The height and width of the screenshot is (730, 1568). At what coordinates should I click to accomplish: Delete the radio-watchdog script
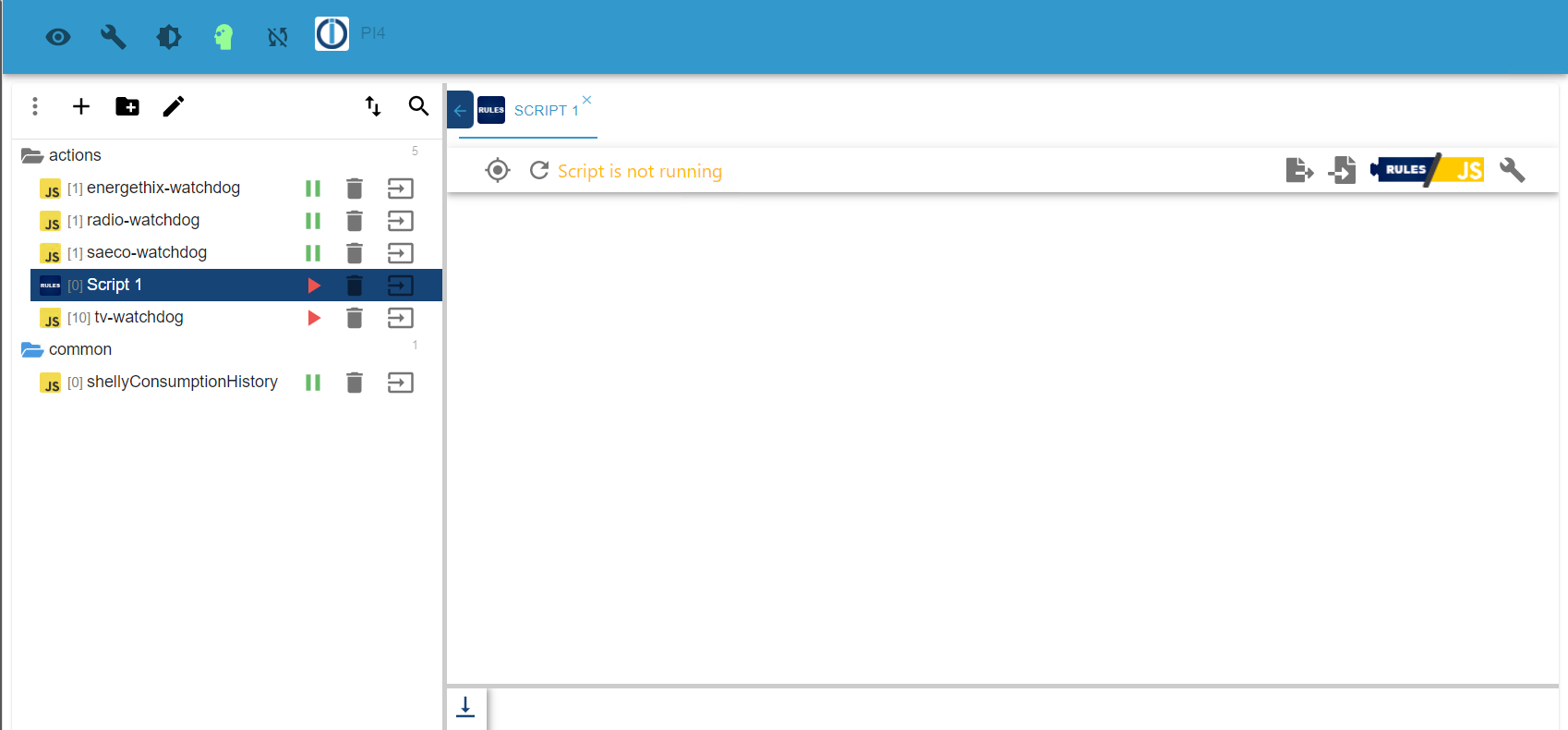355,221
